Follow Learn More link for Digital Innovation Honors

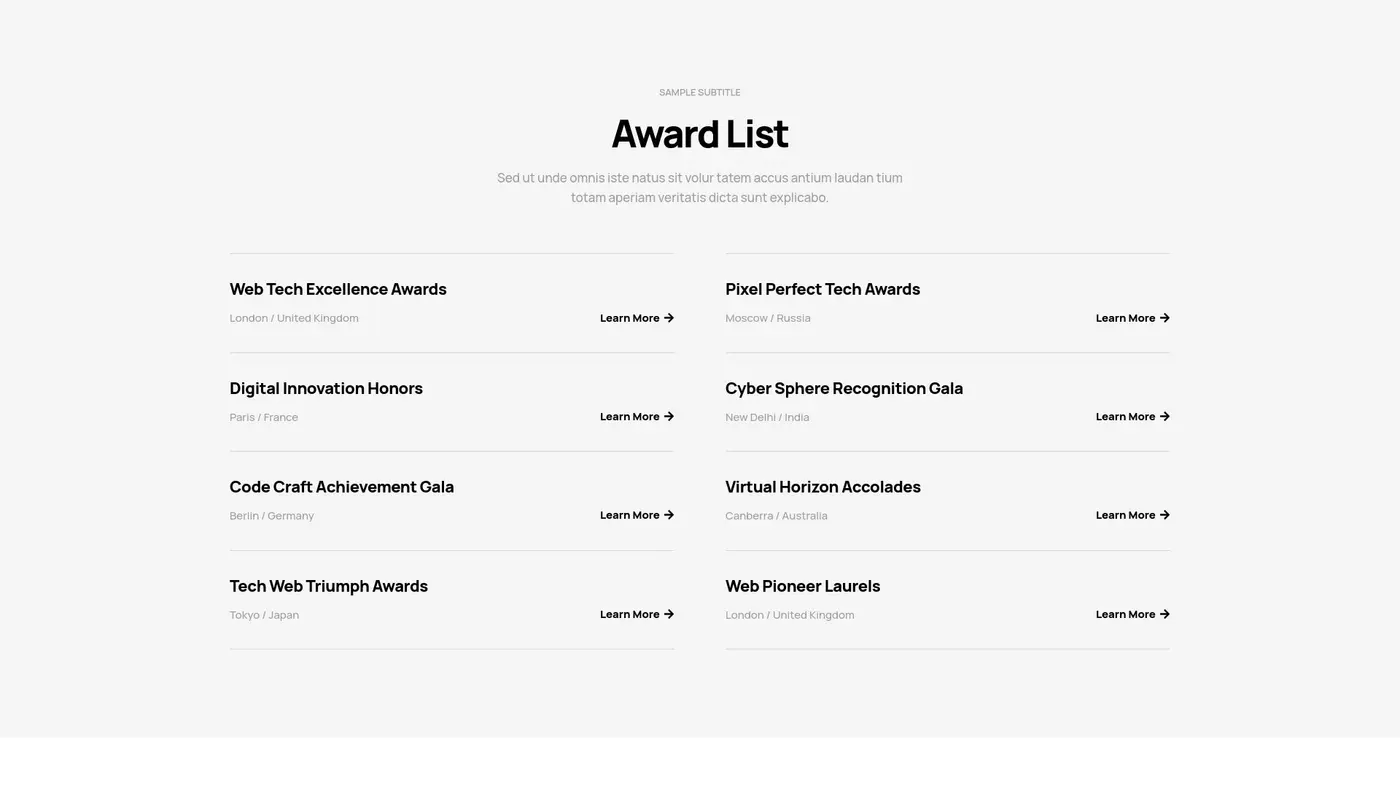tap(630, 417)
